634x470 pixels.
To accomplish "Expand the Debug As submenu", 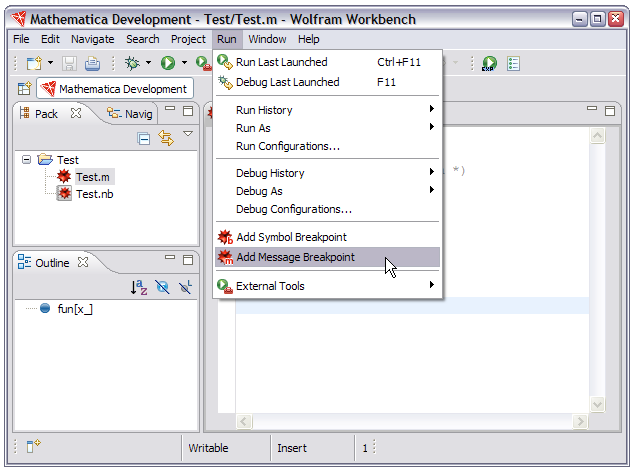I will click(x=328, y=191).
